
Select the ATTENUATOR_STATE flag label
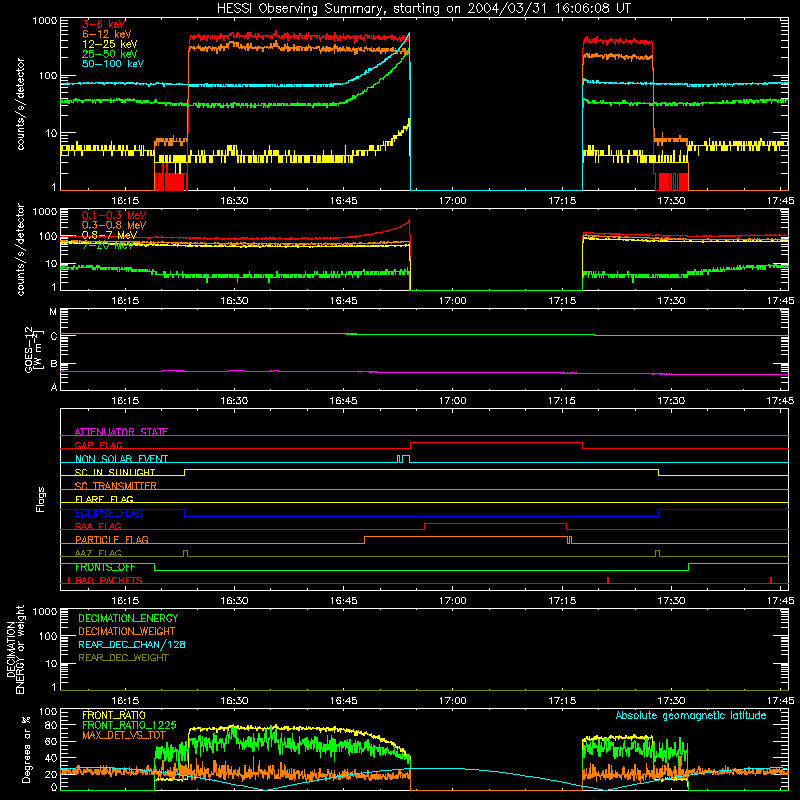point(121,432)
